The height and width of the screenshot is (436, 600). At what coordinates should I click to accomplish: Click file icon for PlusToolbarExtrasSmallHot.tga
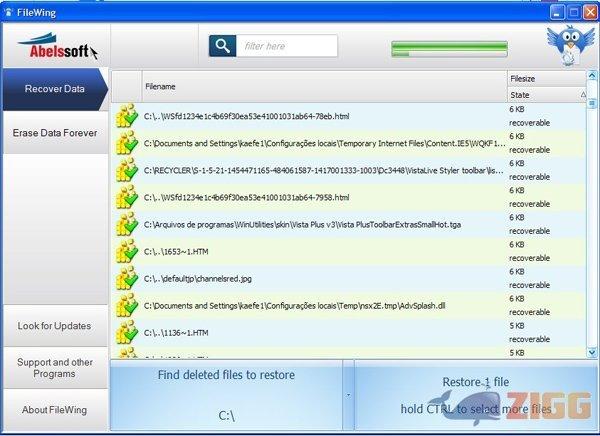pyautogui.click(x=126, y=224)
